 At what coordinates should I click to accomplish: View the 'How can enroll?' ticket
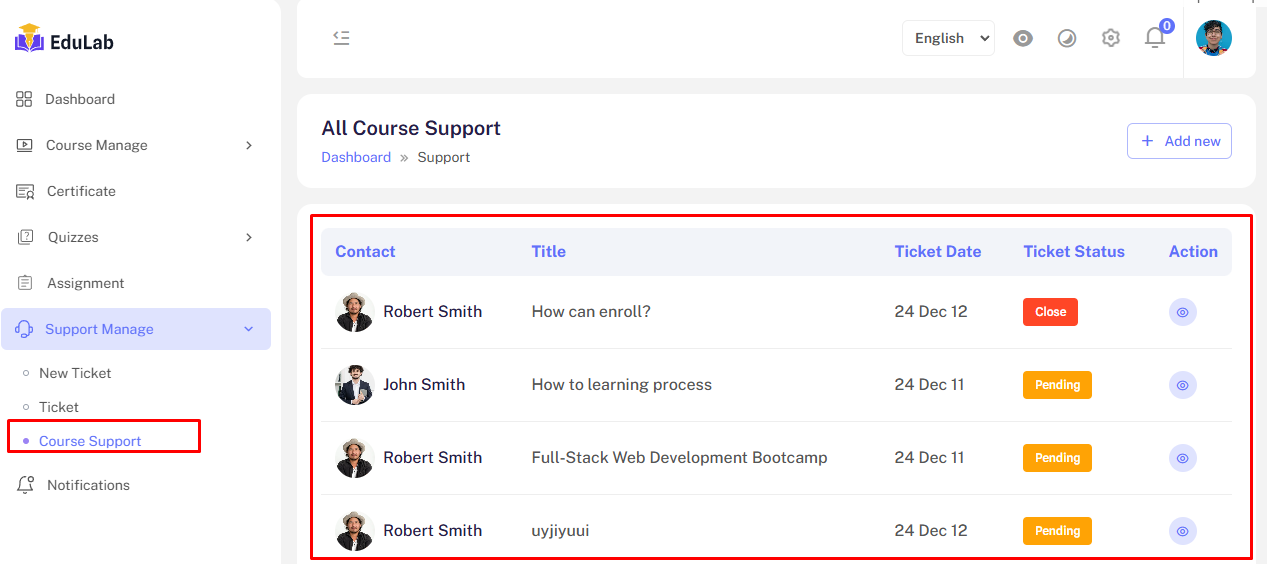click(x=1182, y=312)
